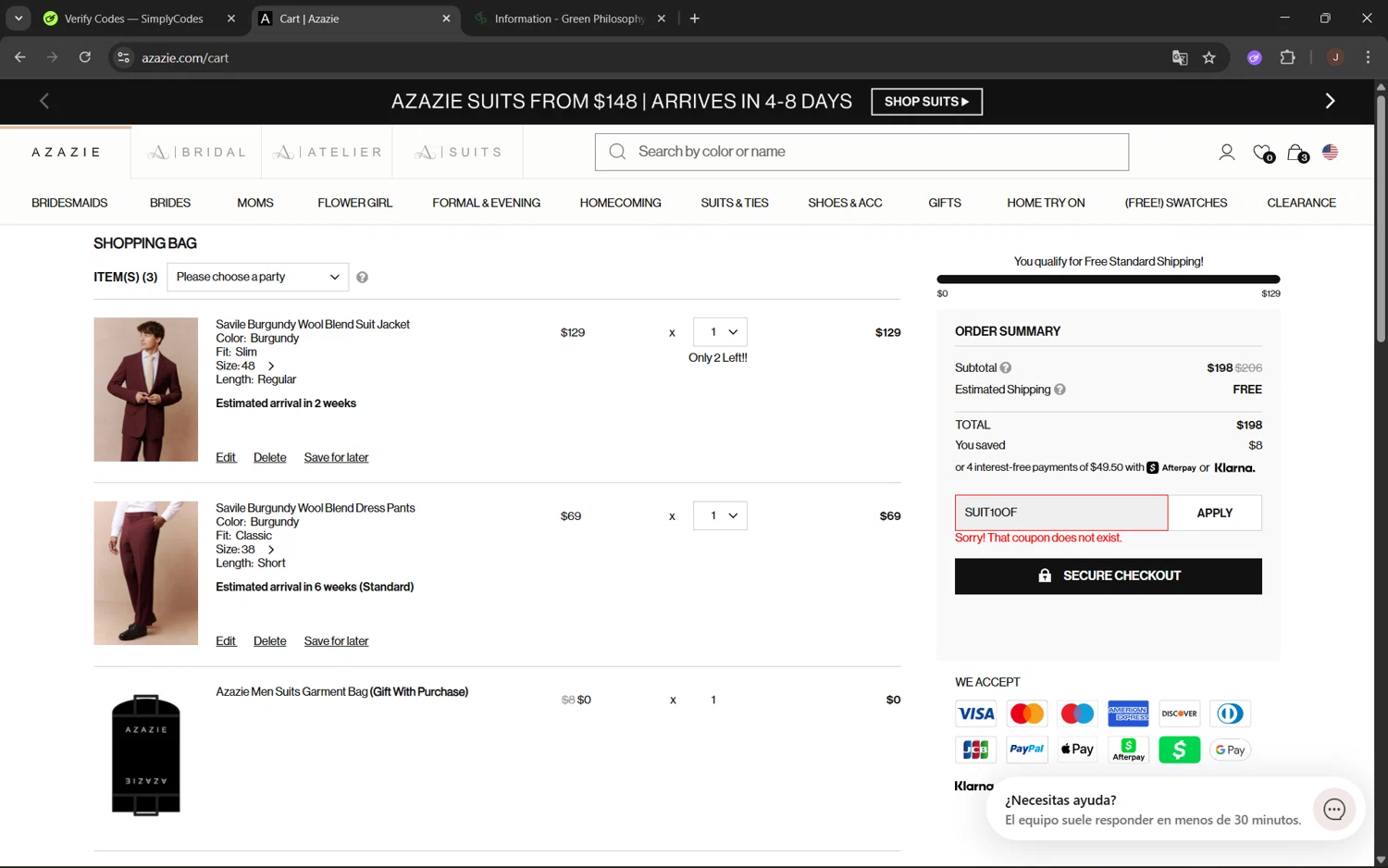The width and height of the screenshot is (1388, 868).
Task: Click the Subtotal info question icon
Action: [1006, 367]
